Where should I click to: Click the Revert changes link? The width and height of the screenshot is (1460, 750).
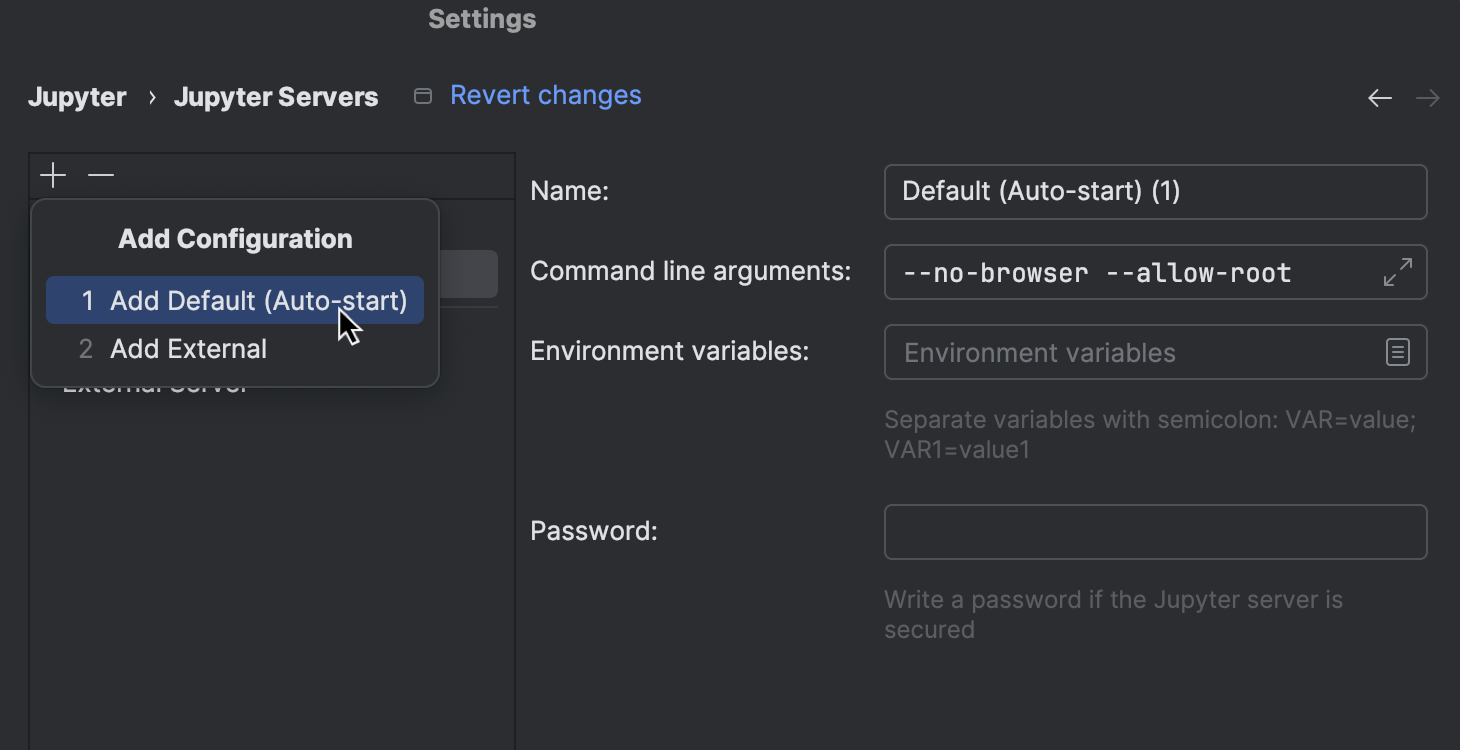[x=546, y=94]
